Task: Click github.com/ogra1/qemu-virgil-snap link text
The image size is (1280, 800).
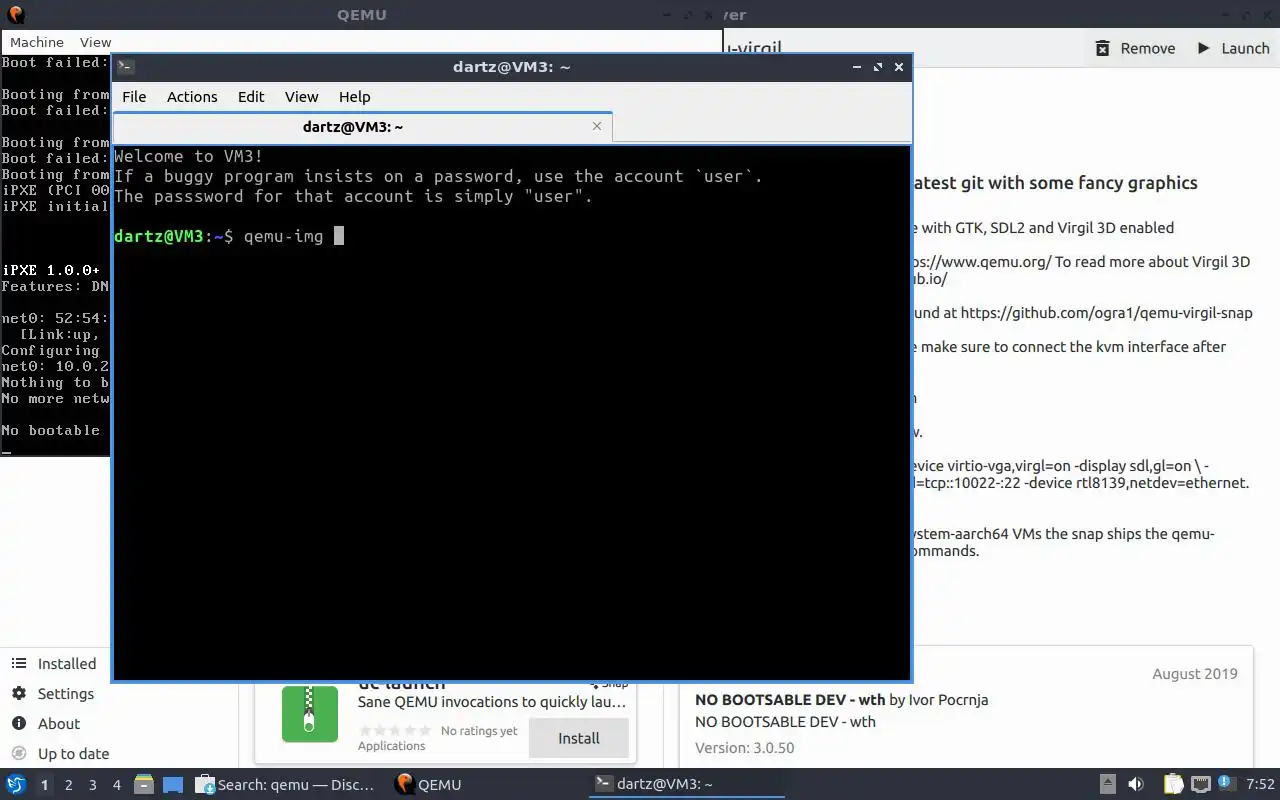Action: coord(1106,313)
